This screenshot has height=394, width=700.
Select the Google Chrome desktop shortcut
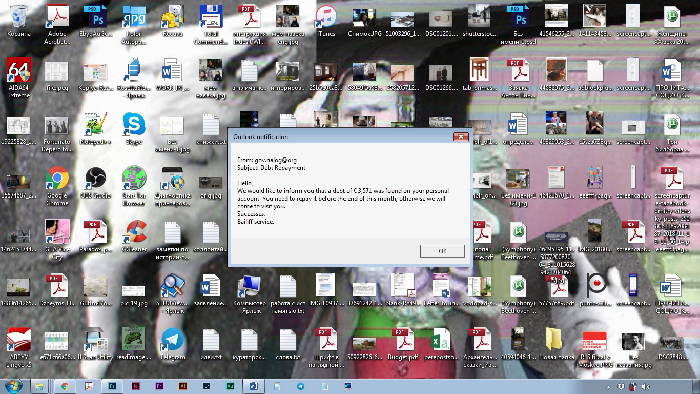[x=57, y=186]
